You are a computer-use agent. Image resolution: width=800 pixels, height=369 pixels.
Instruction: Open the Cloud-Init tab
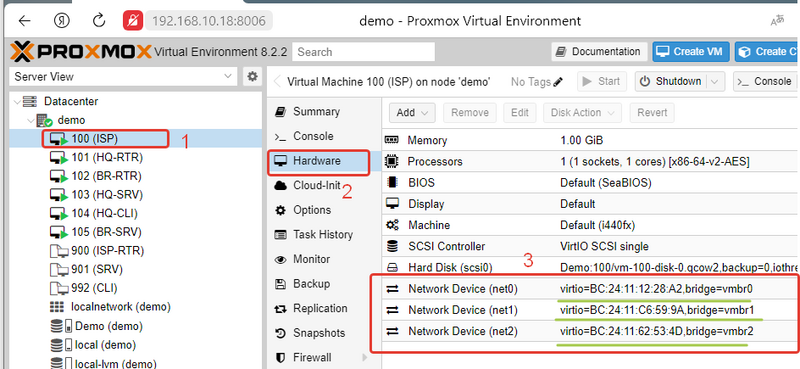click(324, 185)
